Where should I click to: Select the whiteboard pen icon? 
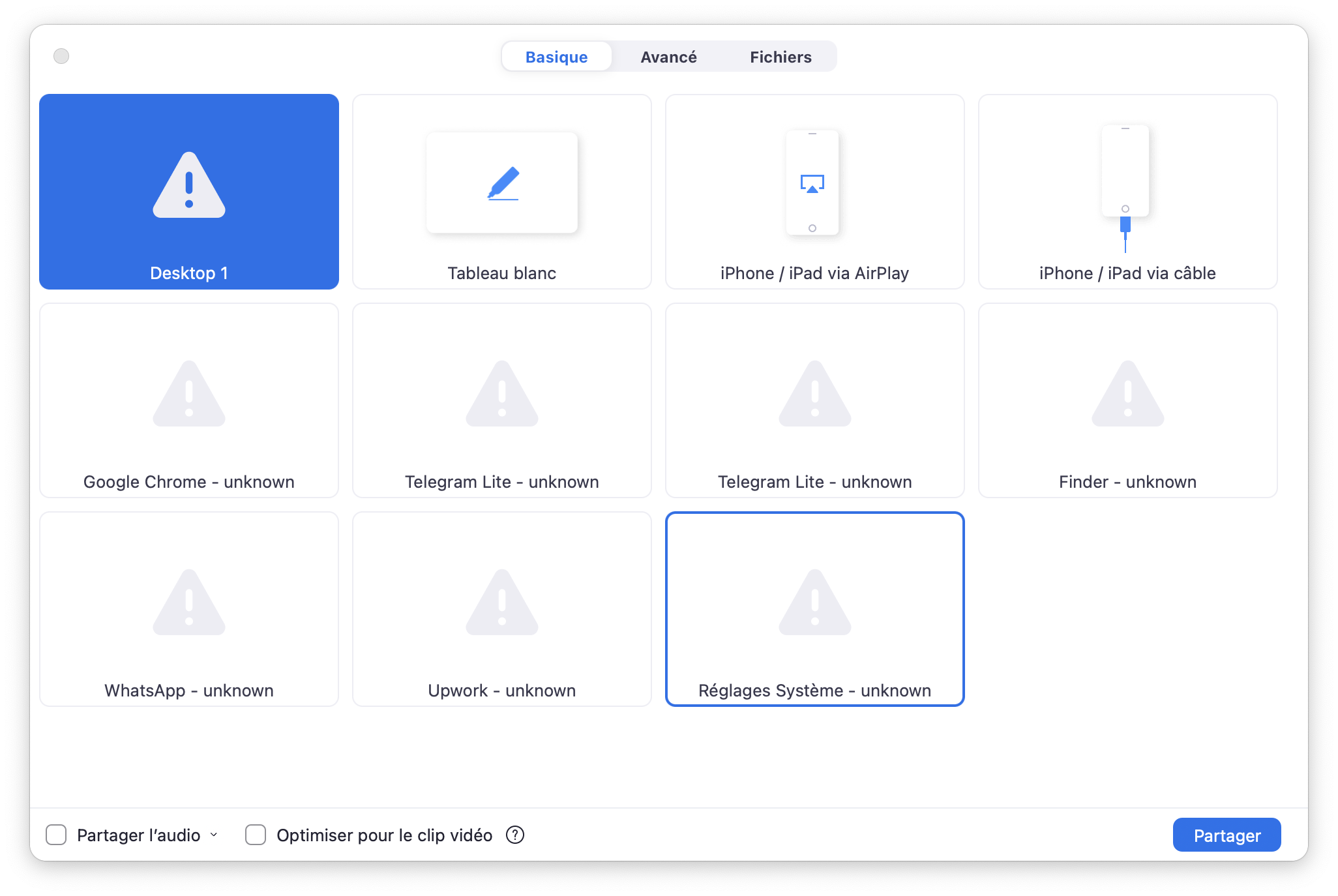tap(502, 183)
